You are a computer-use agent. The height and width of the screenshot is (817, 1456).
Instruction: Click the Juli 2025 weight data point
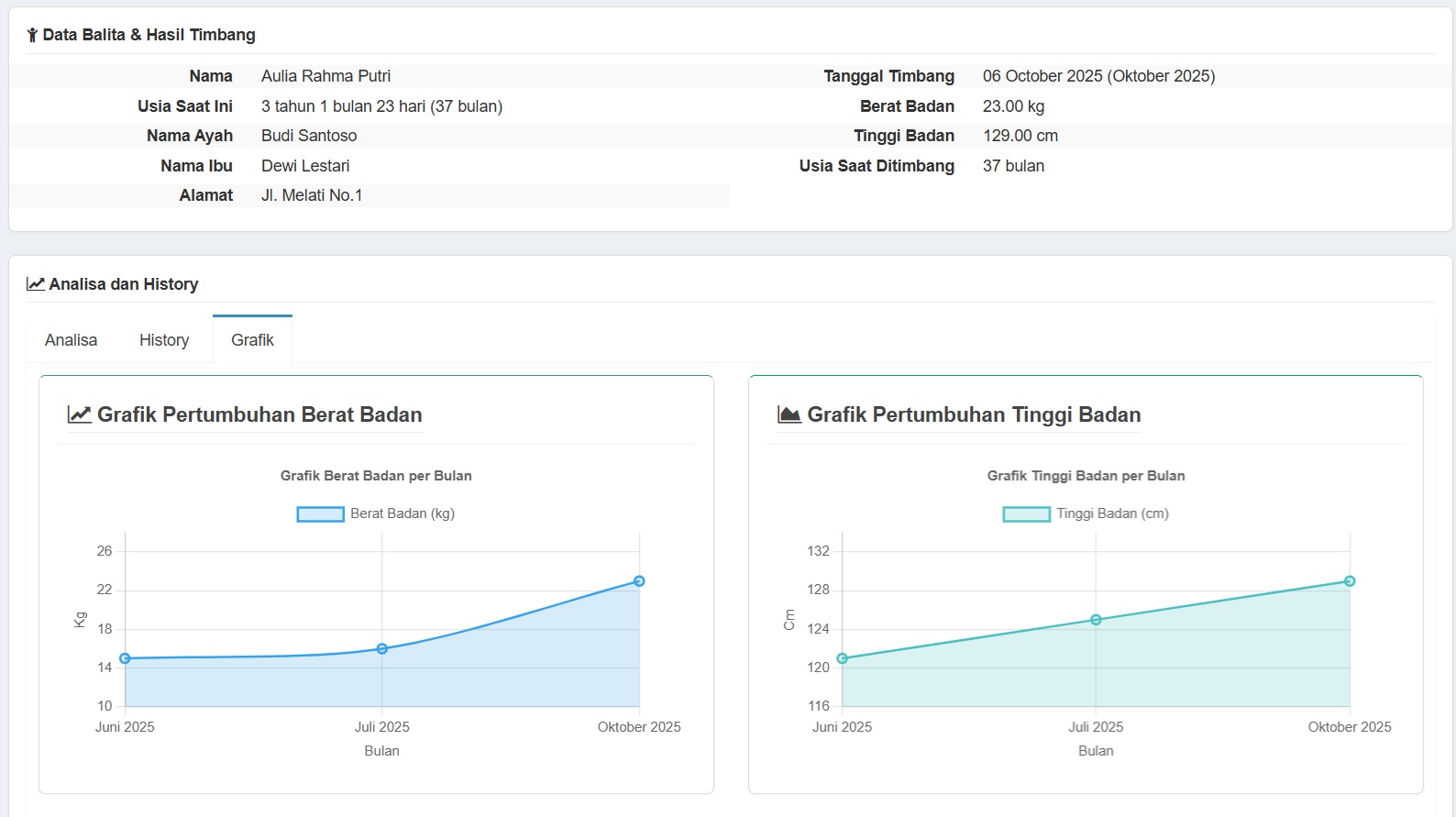382,649
